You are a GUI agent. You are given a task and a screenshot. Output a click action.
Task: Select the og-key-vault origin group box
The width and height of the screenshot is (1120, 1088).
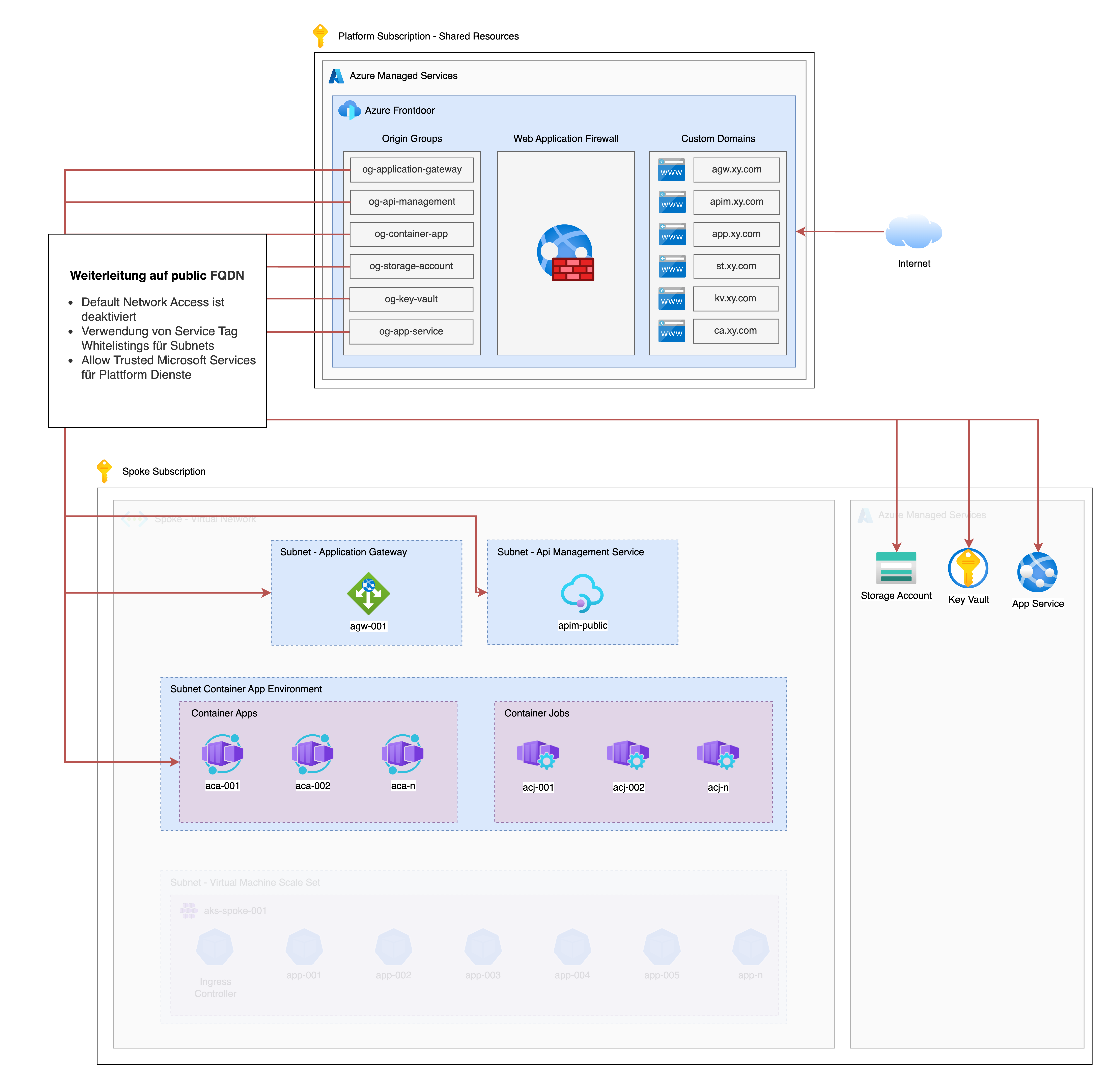[x=411, y=299]
